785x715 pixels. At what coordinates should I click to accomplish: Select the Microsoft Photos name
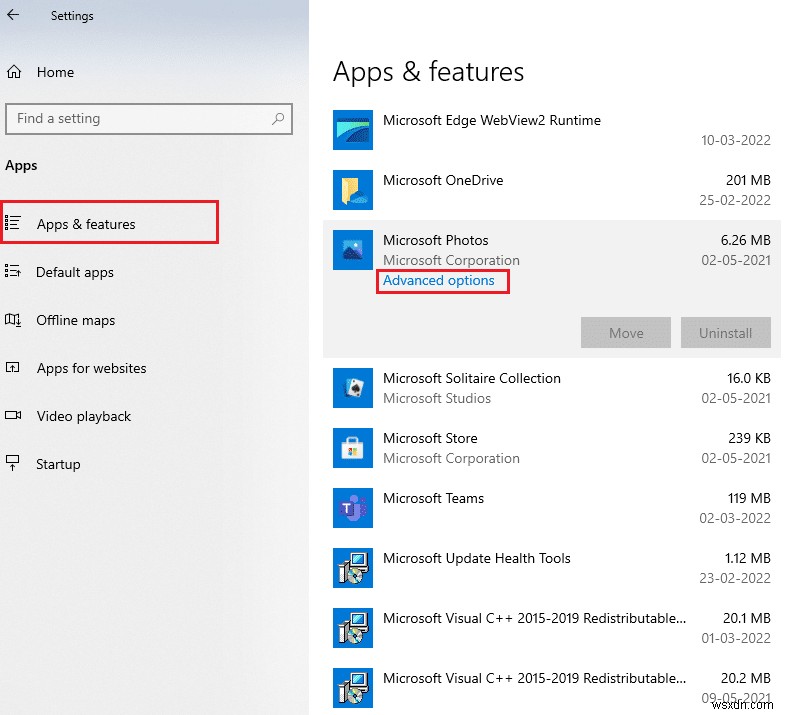436,240
